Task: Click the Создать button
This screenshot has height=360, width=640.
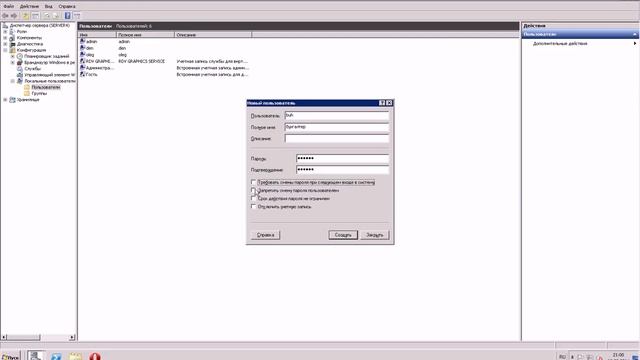Action: pos(343,235)
